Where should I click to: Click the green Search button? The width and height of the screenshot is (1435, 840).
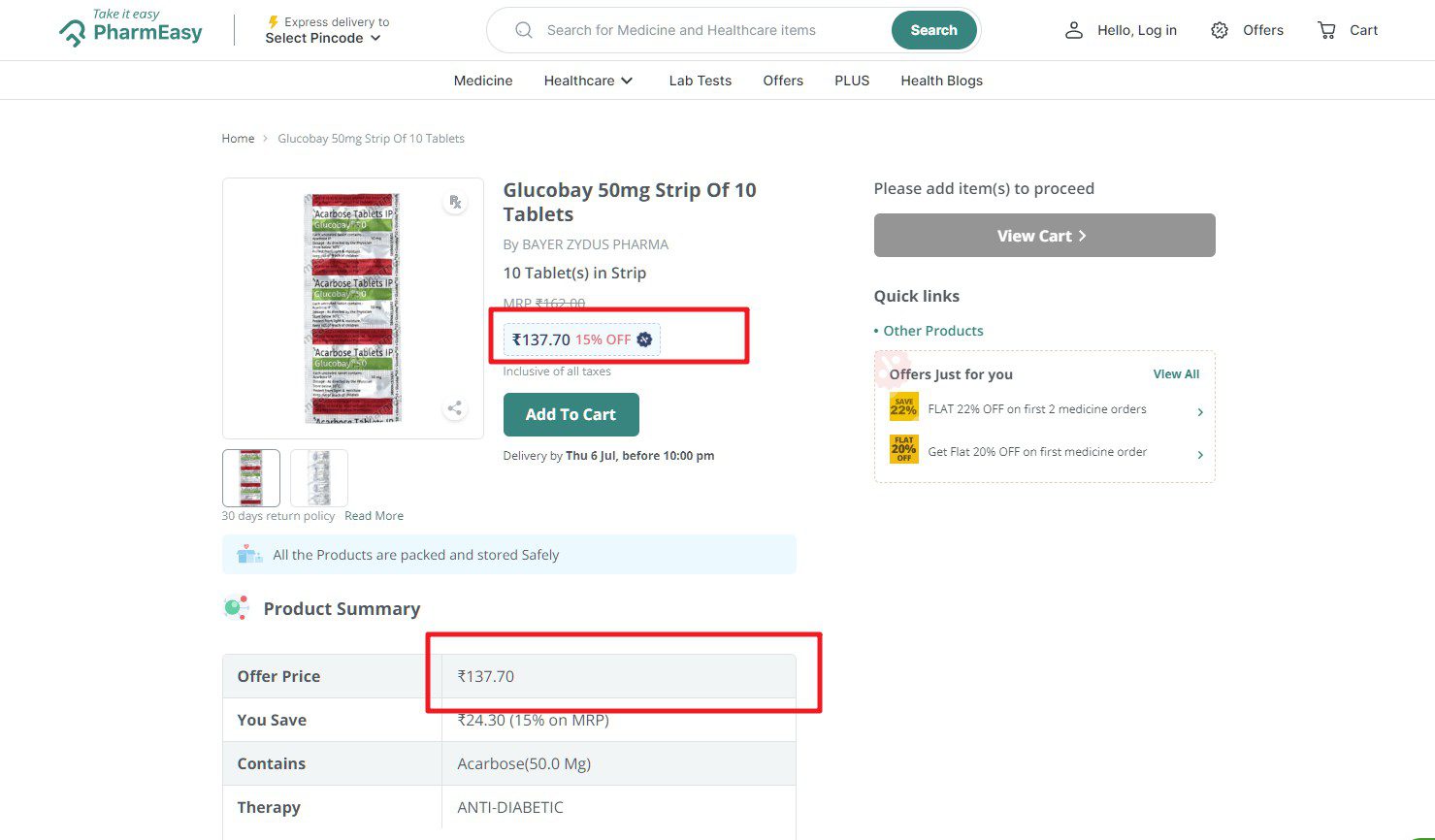pos(933,30)
